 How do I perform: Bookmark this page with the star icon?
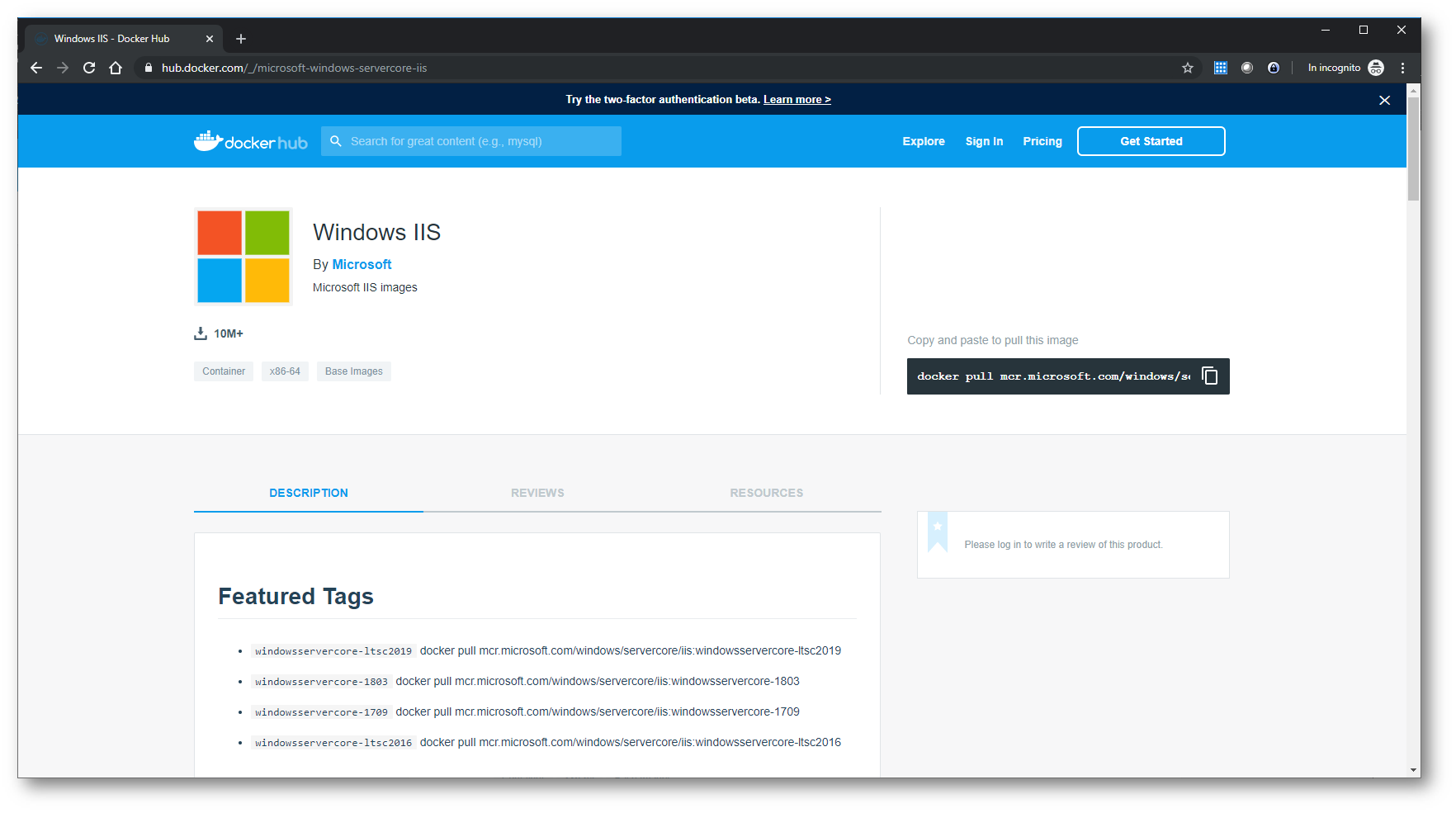click(x=1188, y=68)
